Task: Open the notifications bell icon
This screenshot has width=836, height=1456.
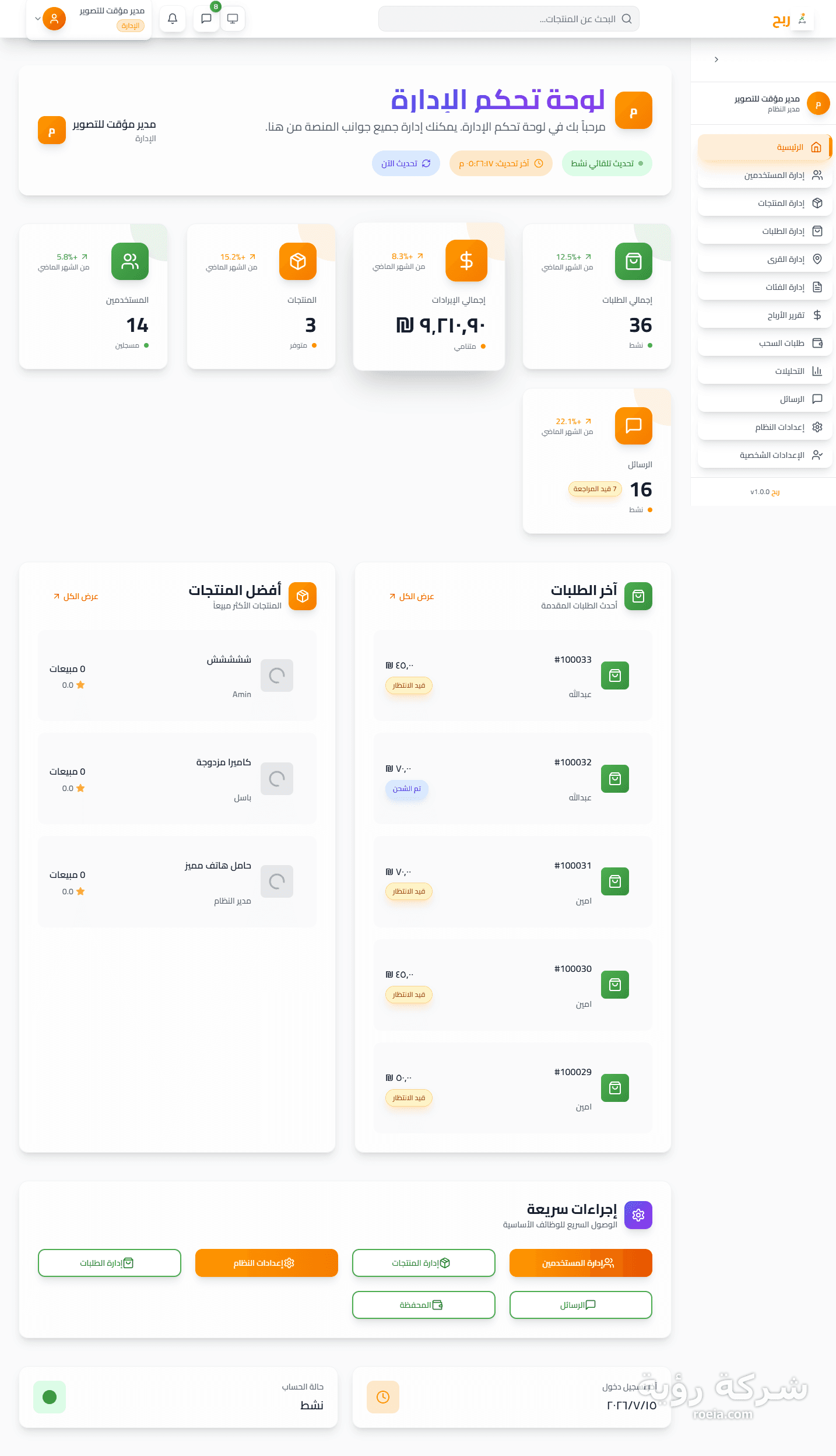Action: coord(173,19)
